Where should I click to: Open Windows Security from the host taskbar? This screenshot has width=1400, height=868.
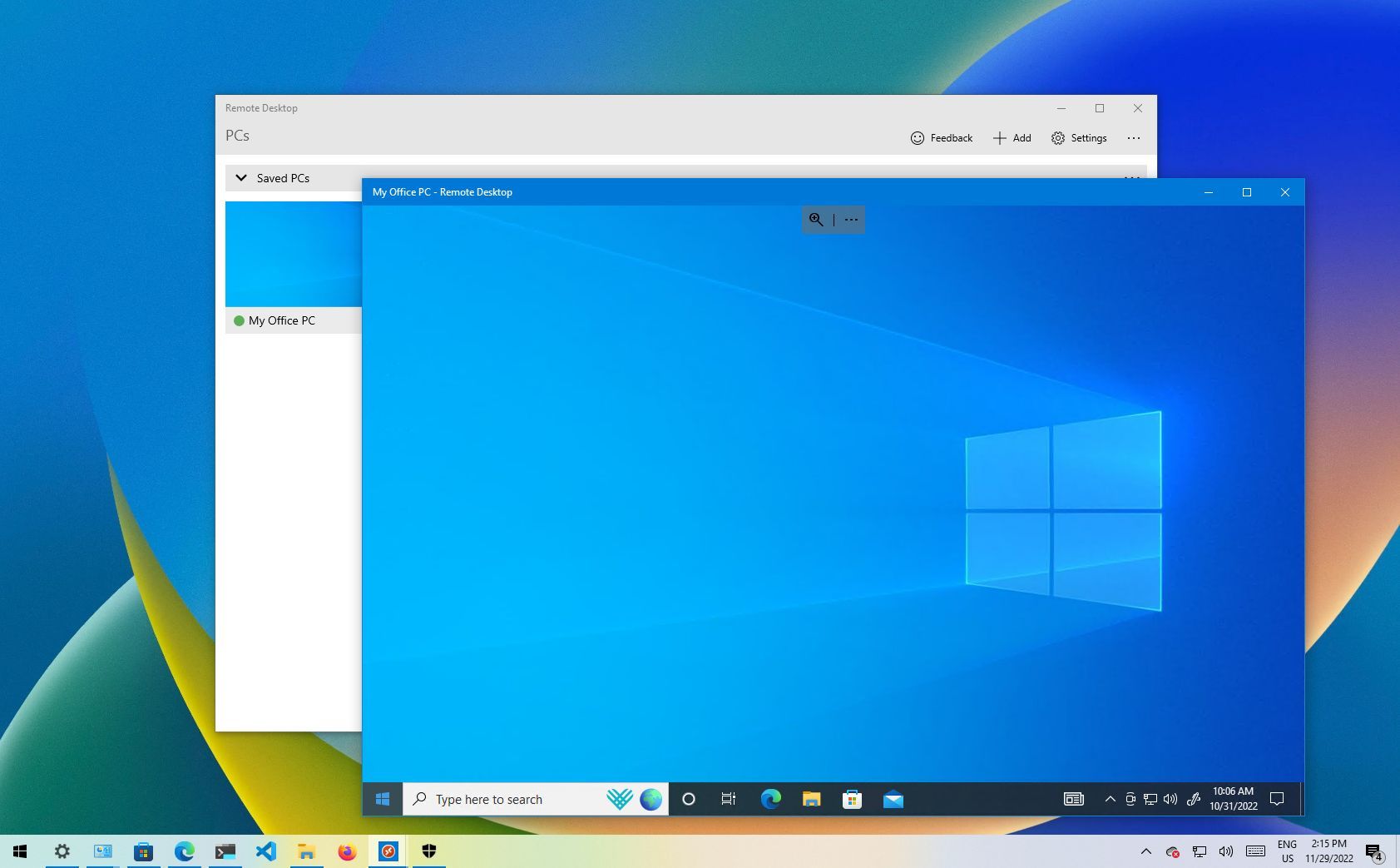(428, 851)
